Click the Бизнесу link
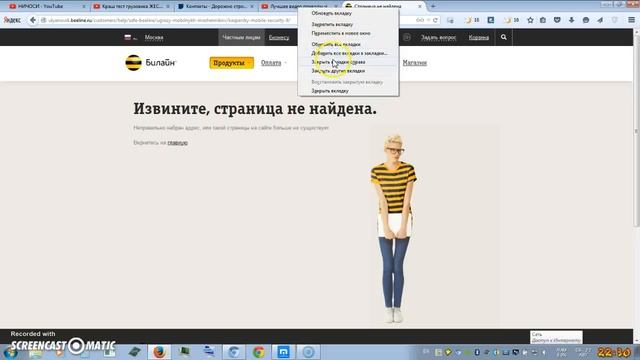640x360 pixels. pos(279,37)
